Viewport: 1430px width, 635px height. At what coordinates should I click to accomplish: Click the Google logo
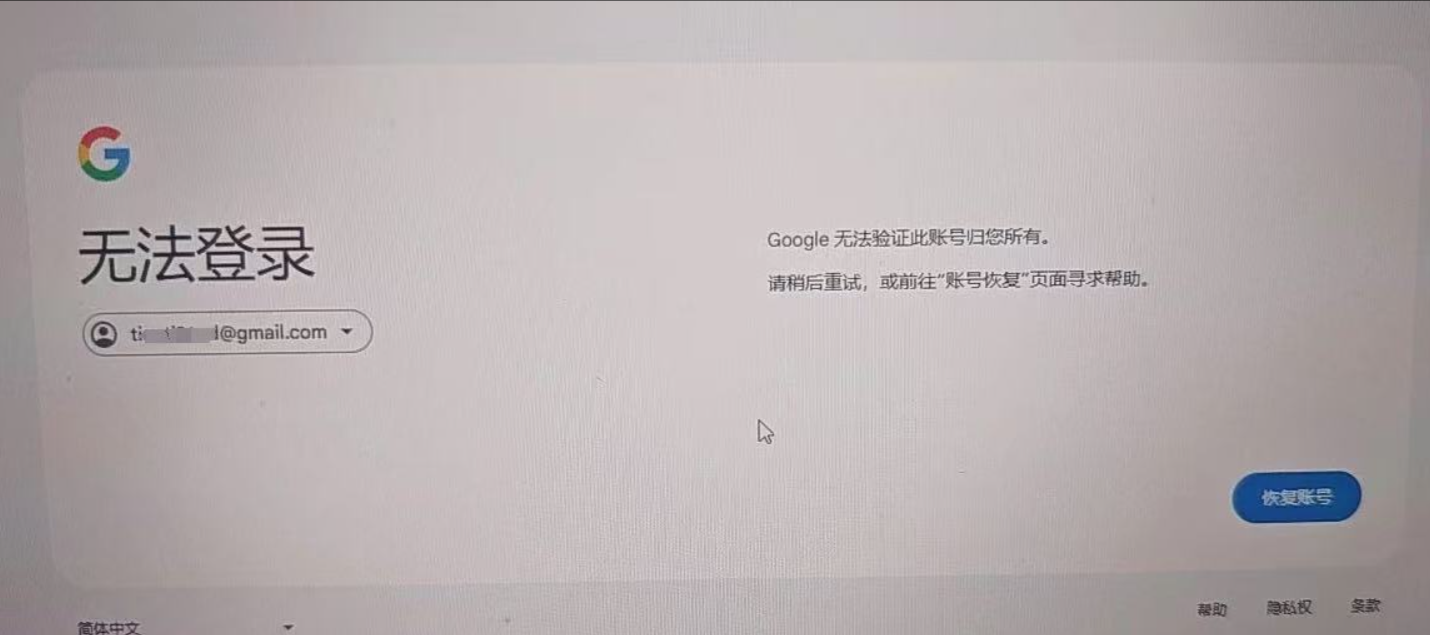pos(104,154)
